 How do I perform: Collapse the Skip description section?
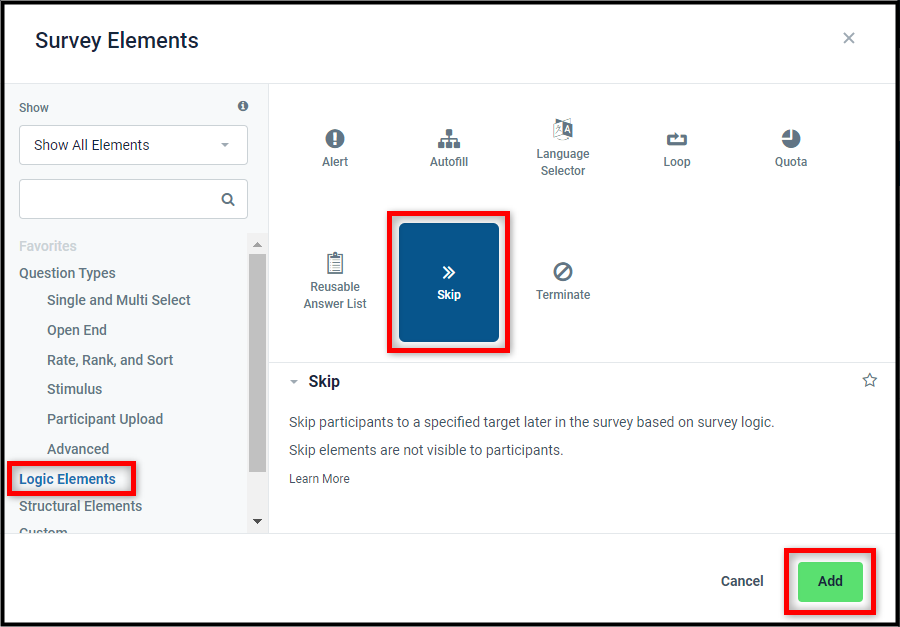pos(294,382)
